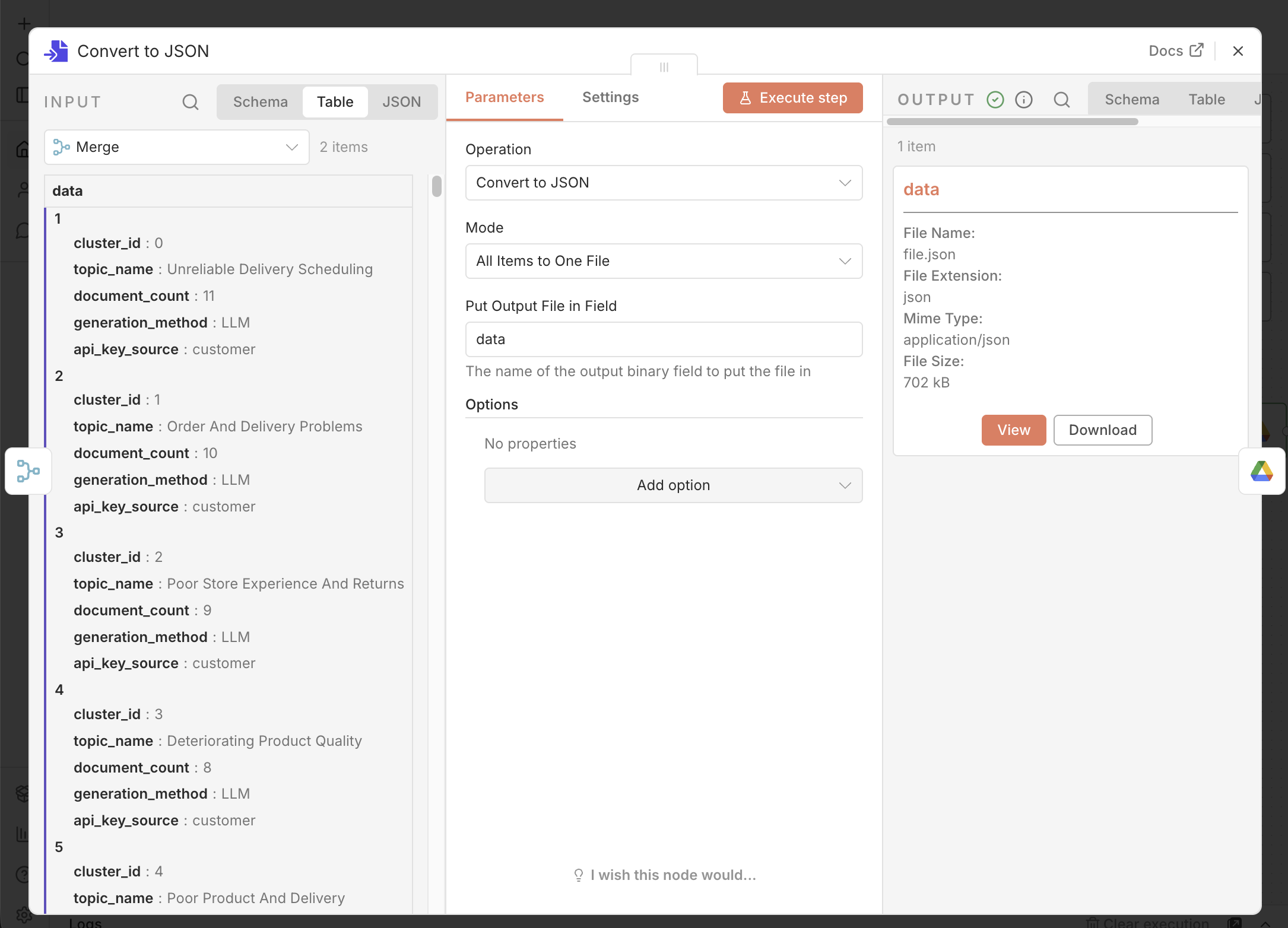Open the Add option dropdown
The image size is (1288, 928).
672,485
